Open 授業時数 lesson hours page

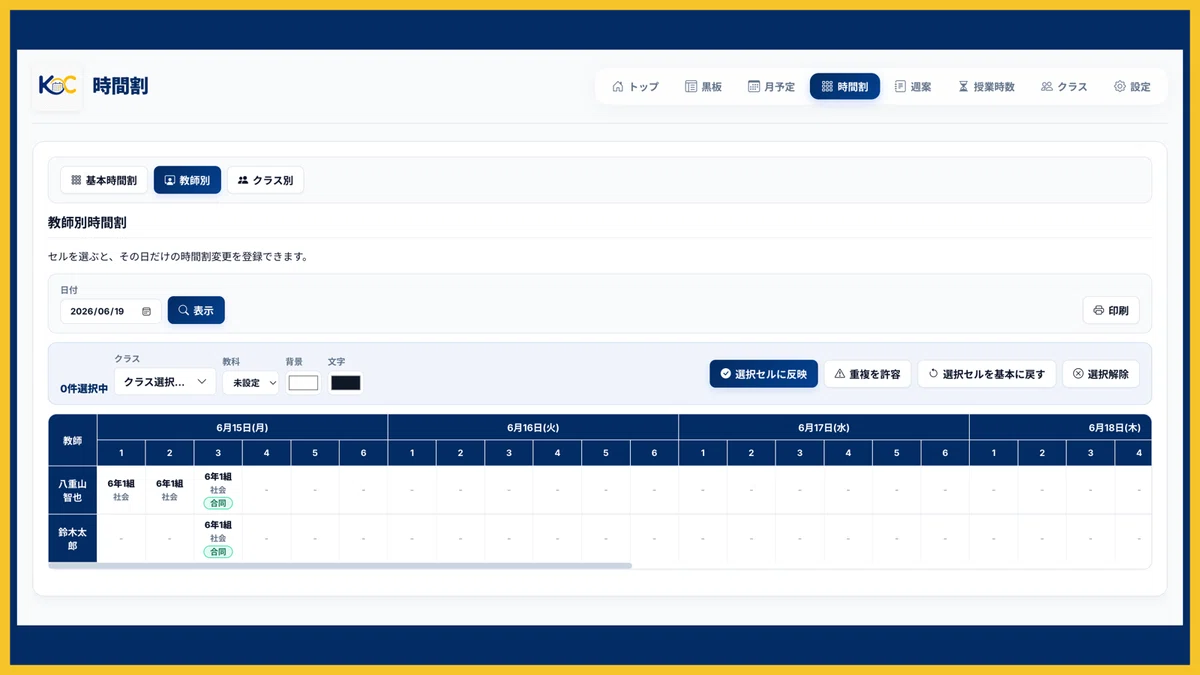pos(986,87)
